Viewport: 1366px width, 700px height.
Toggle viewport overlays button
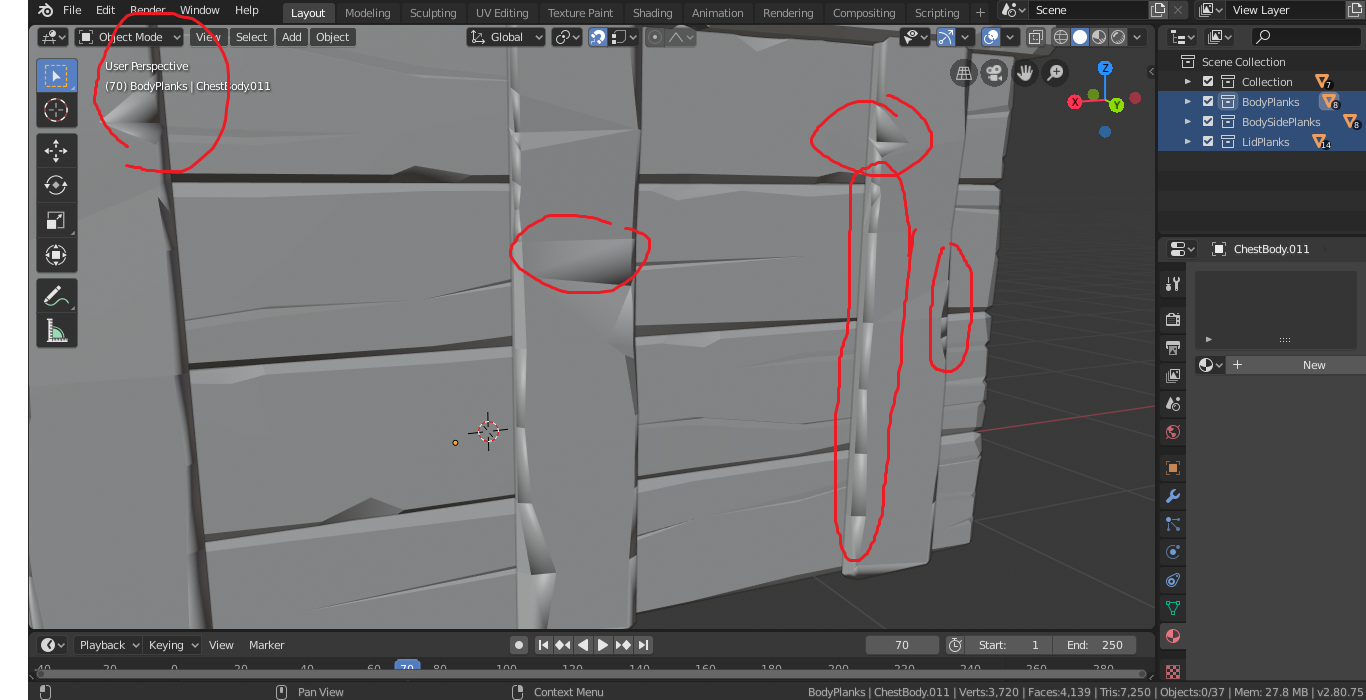click(x=991, y=37)
